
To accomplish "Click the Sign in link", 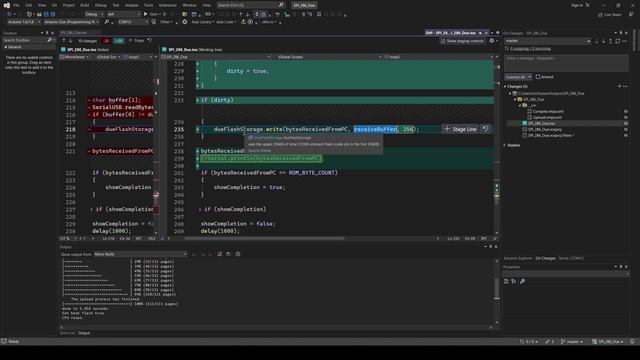I will (x=577, y=5).
